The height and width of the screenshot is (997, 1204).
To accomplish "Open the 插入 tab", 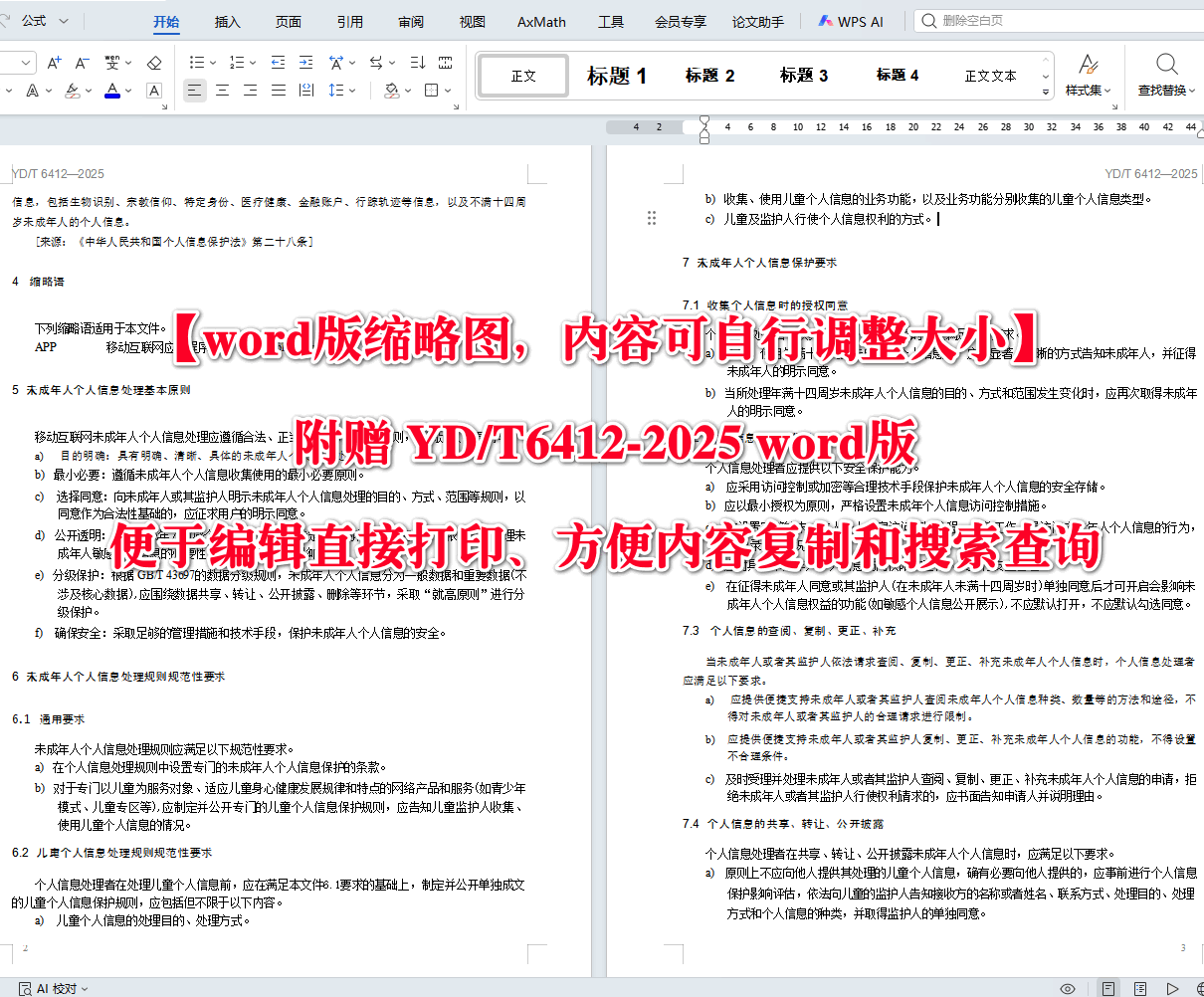I will tap(228, 21).
